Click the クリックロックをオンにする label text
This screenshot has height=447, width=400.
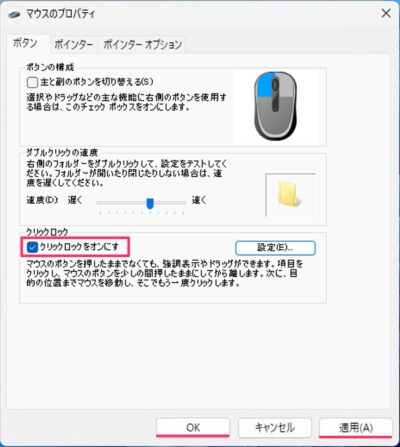click(x=79, y=247)
